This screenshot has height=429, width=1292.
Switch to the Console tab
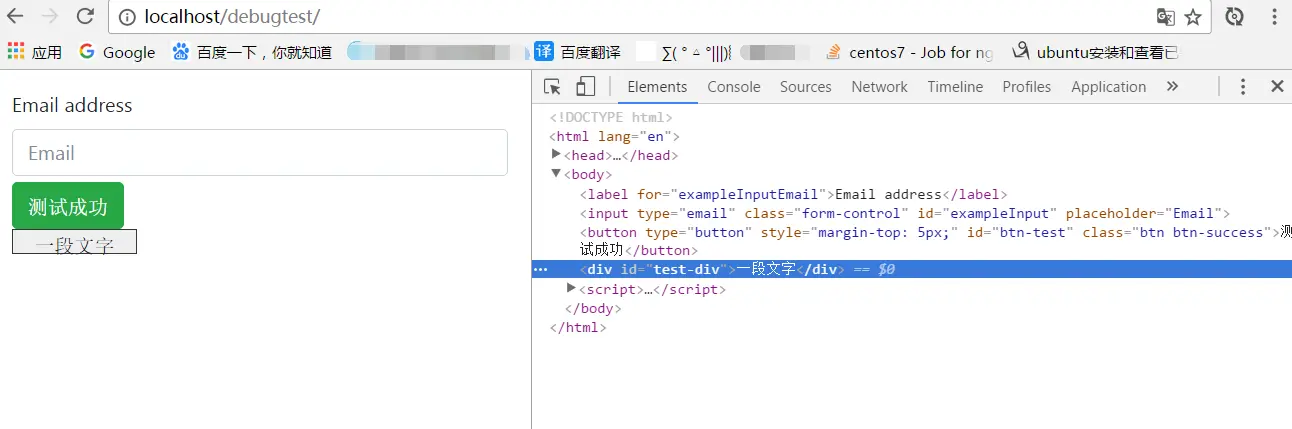click(x=734, y=87)
